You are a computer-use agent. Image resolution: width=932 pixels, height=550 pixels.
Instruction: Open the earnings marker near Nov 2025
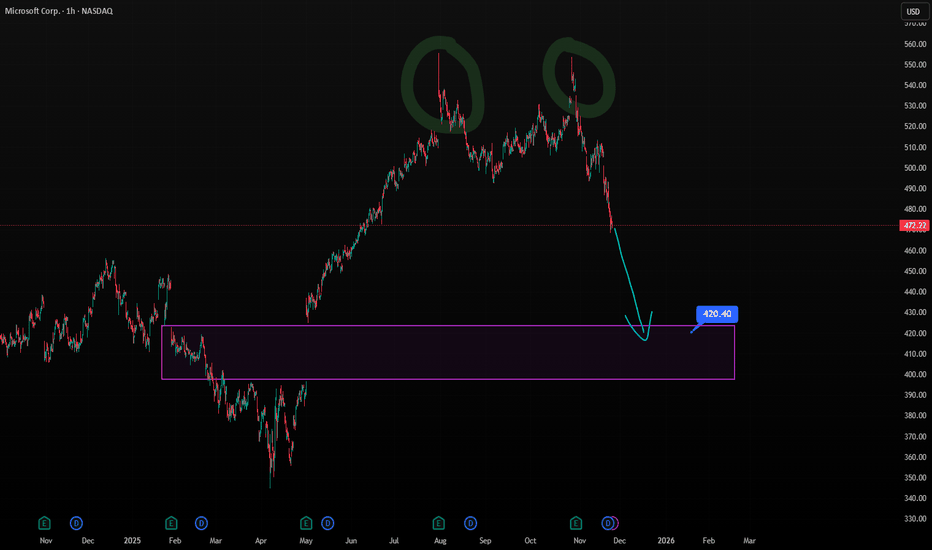tap(576, 522)
